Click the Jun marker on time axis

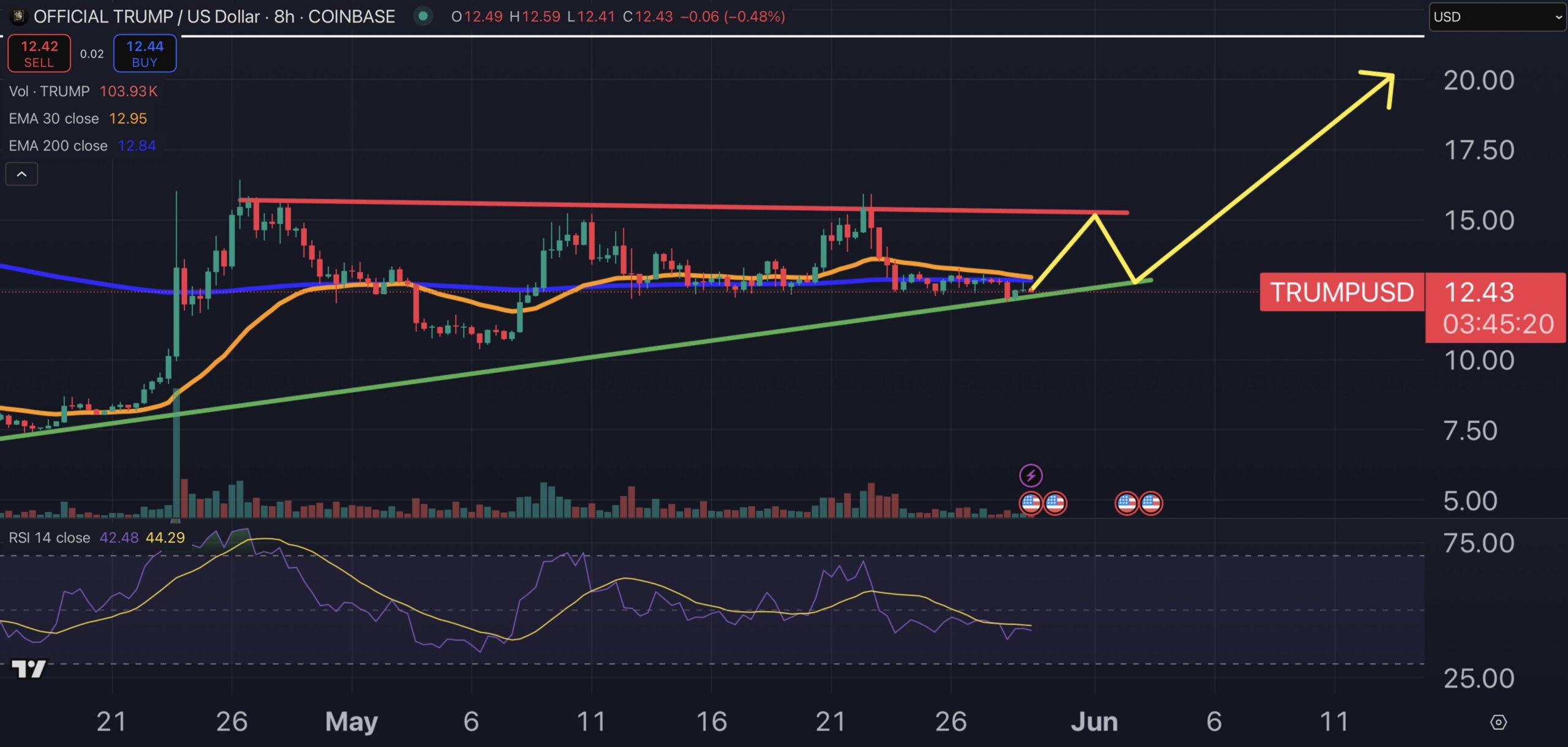tap(1095, 722)
